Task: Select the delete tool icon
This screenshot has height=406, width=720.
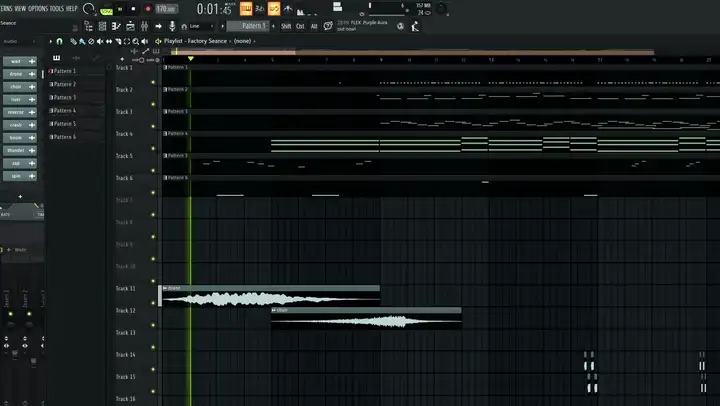Action: tap(91, 41)
